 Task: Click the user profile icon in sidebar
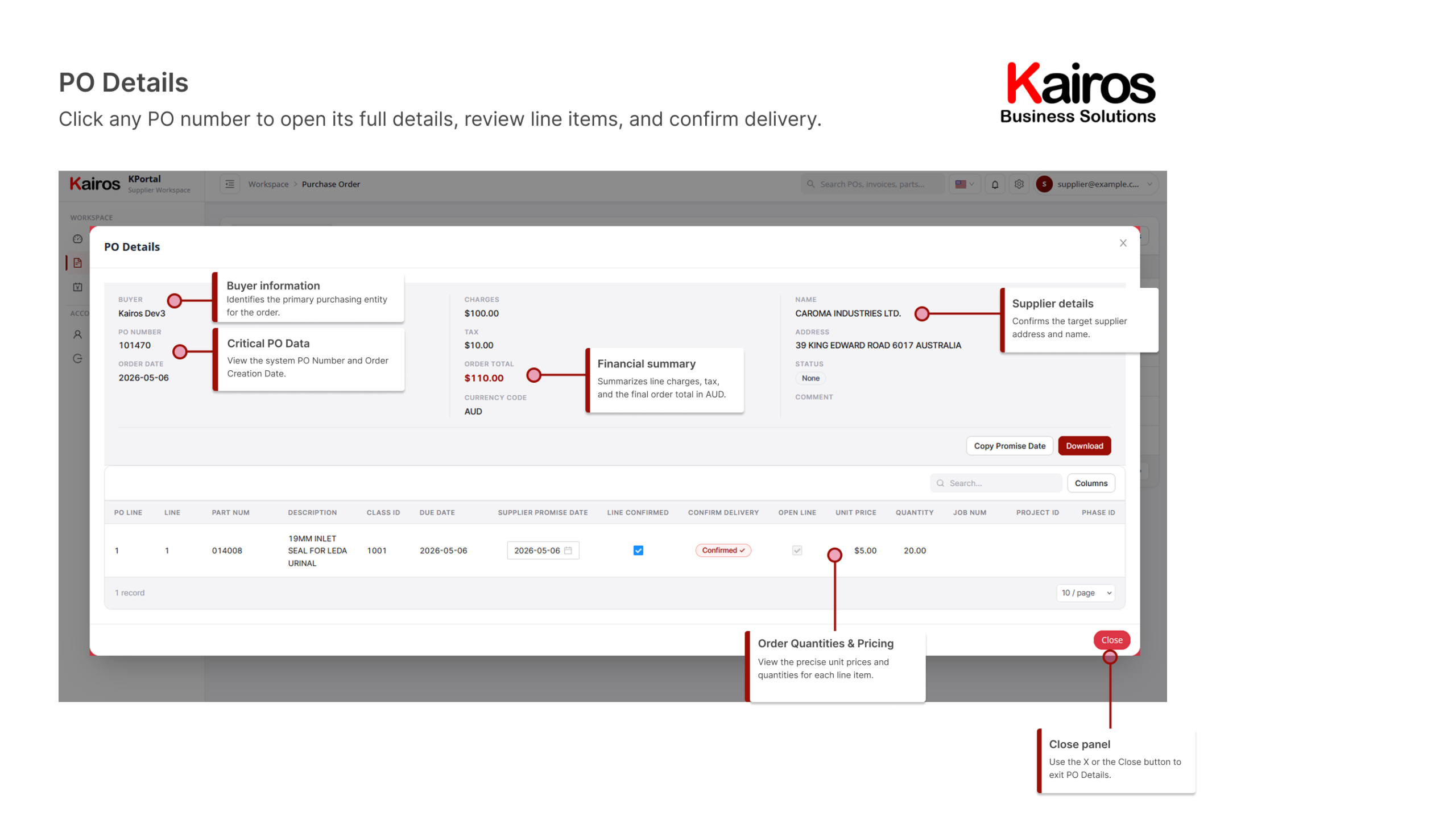point(78,335)
